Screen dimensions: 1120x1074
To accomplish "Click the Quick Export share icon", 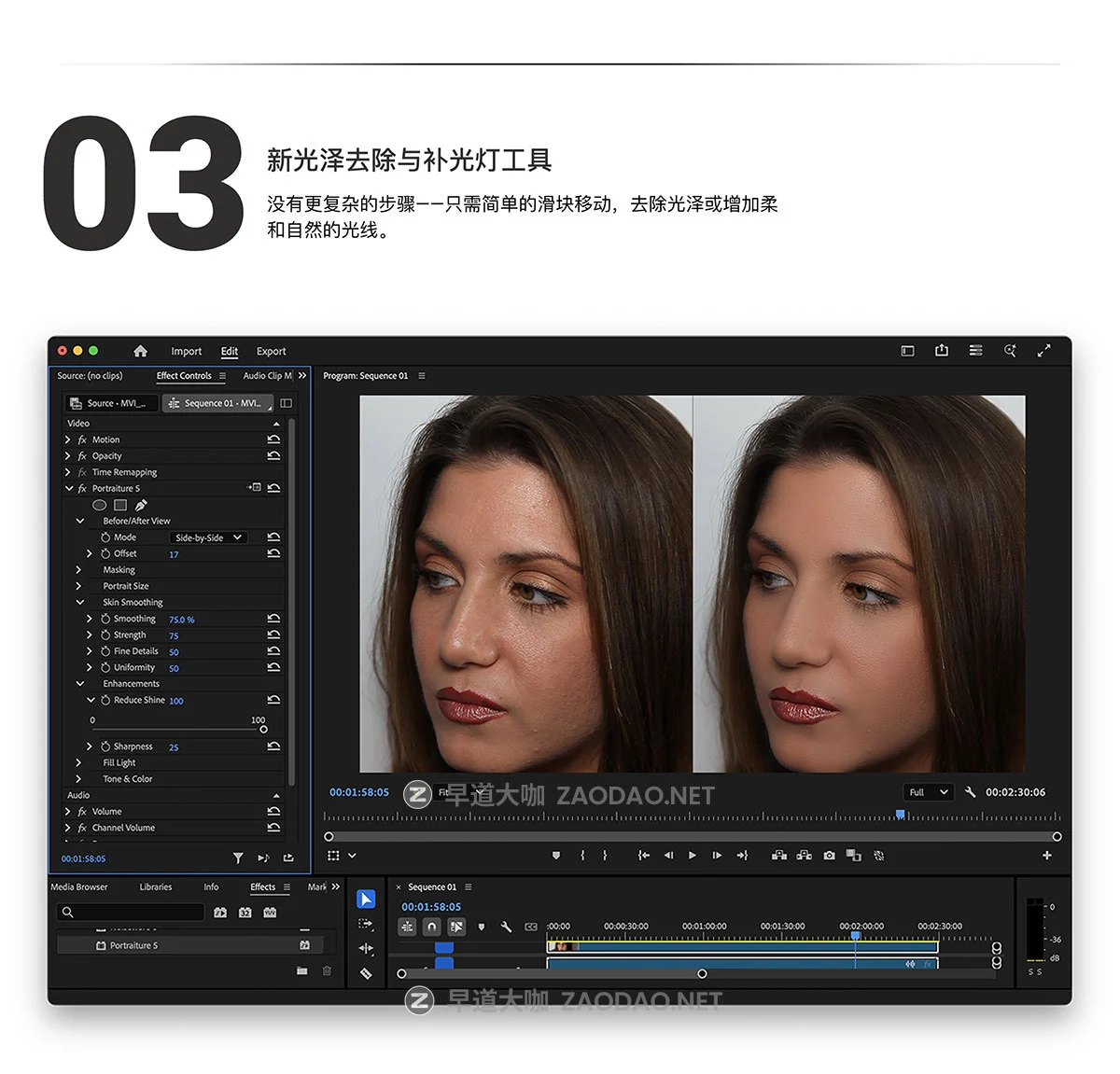I will tap(942, 350).
